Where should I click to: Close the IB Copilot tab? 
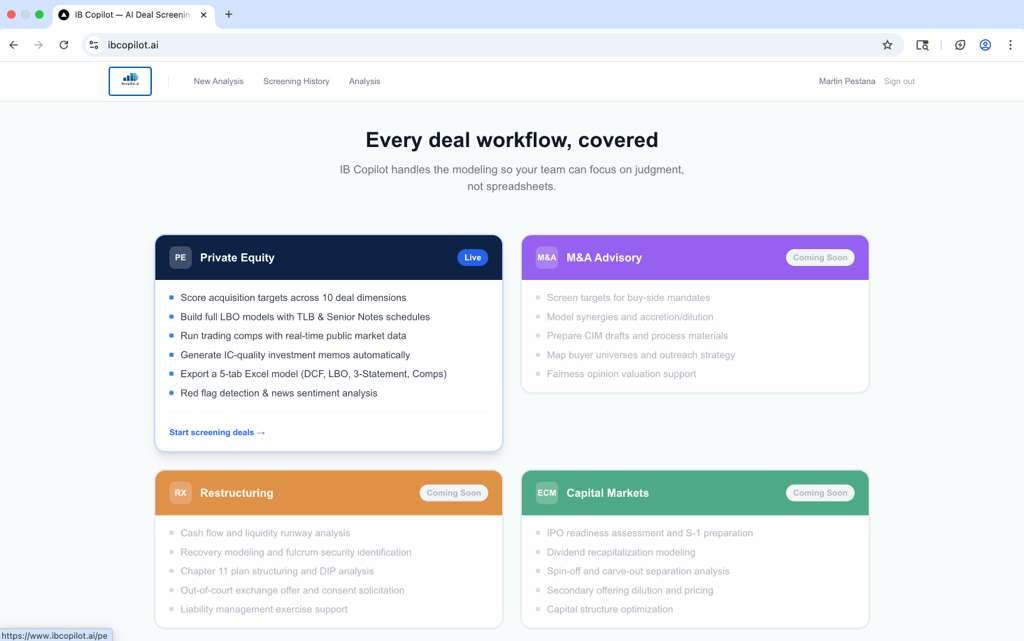pyautogui.click(x=203, y=14)
